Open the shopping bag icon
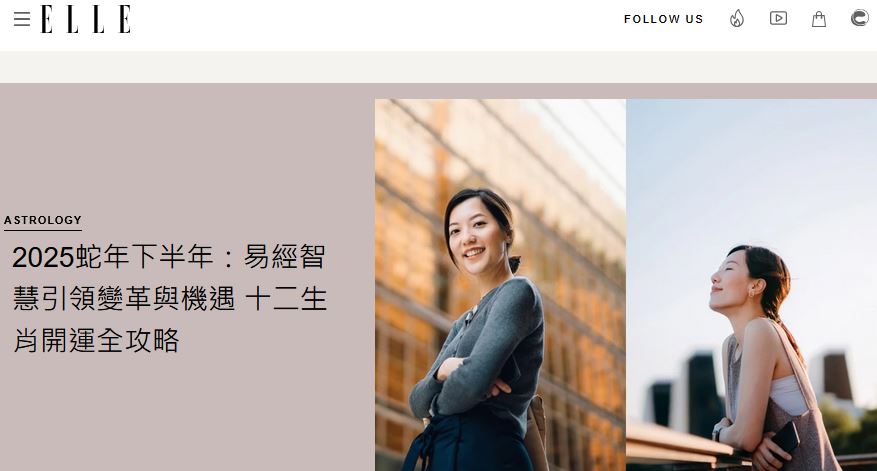 tap(819, 19)
